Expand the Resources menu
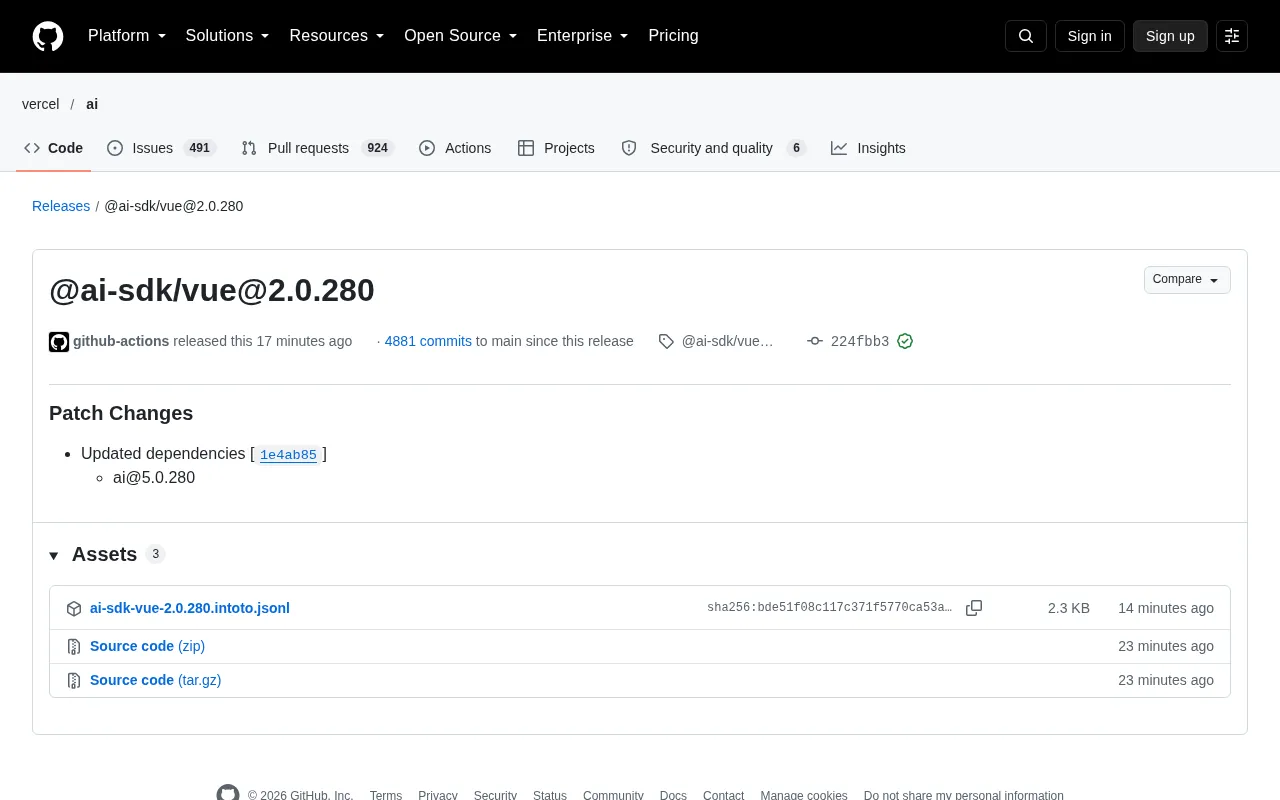 coord(337,36)
